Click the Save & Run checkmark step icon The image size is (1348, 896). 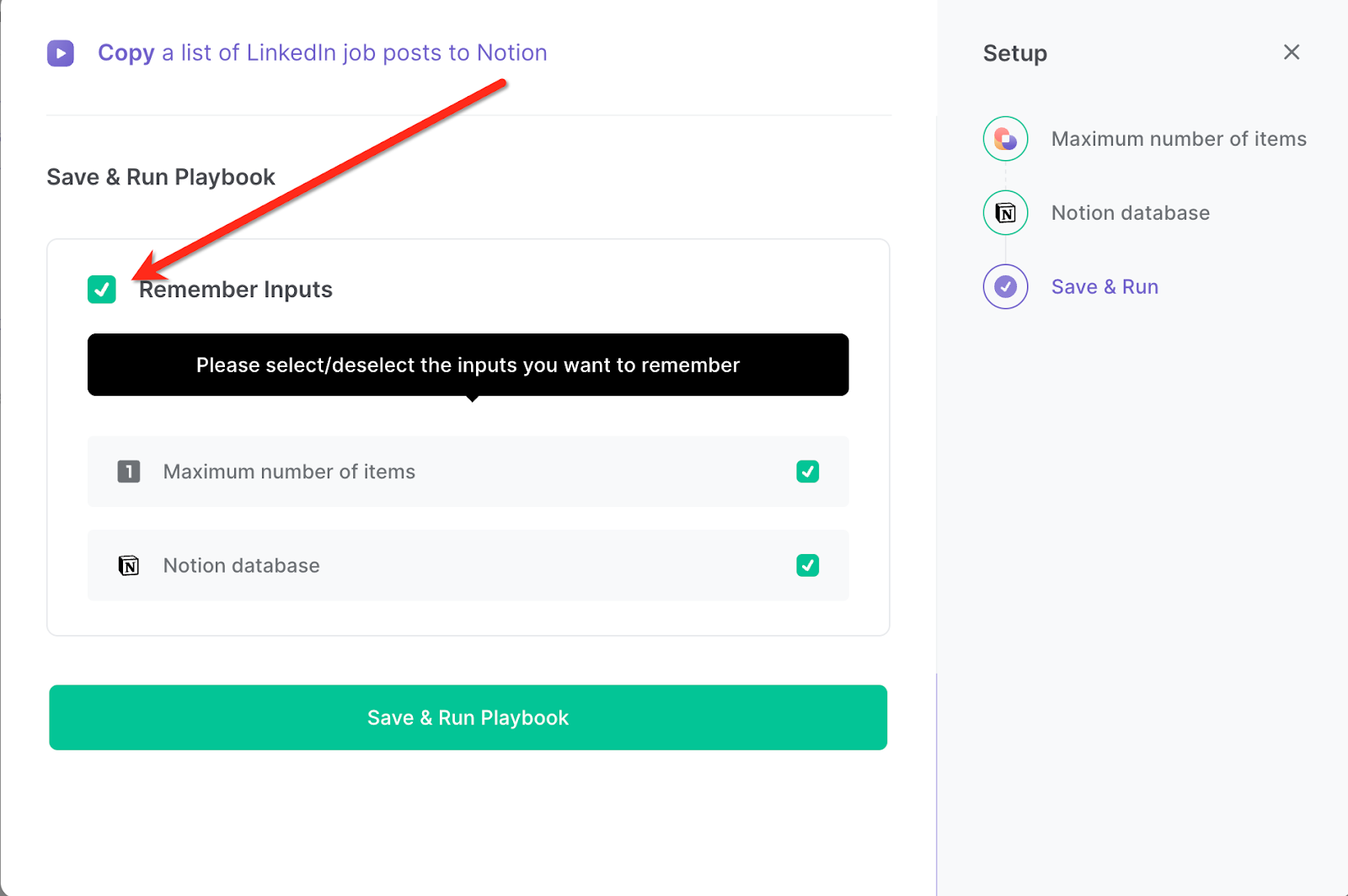(x=1005, y=287)
